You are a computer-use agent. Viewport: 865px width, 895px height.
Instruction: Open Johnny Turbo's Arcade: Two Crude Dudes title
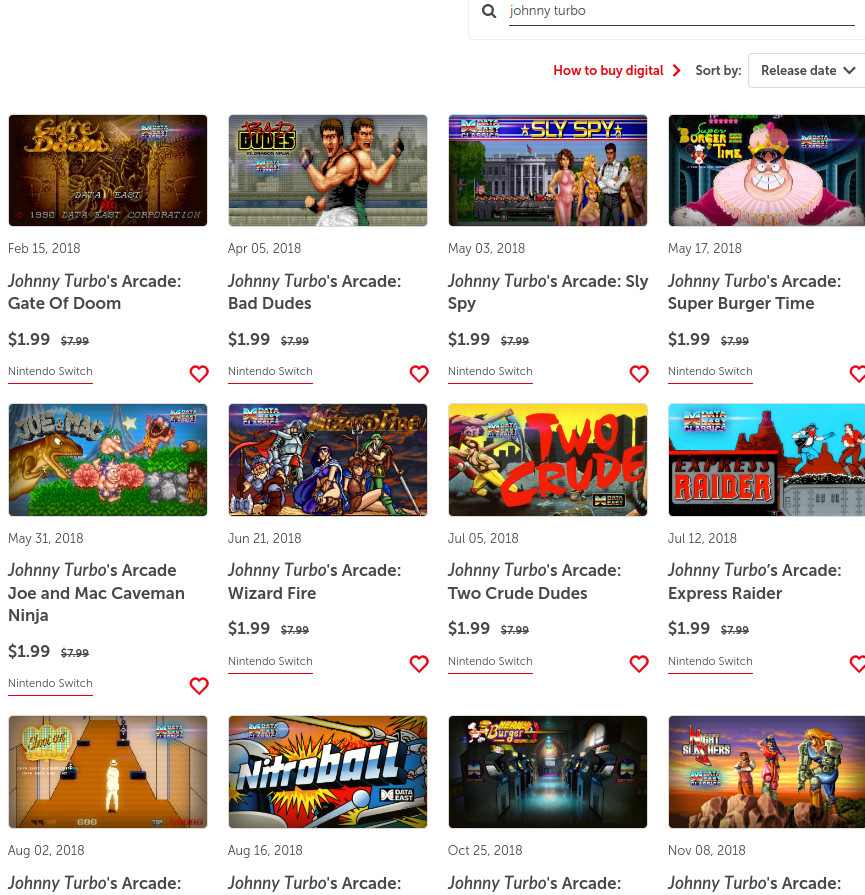coord(534,581)
